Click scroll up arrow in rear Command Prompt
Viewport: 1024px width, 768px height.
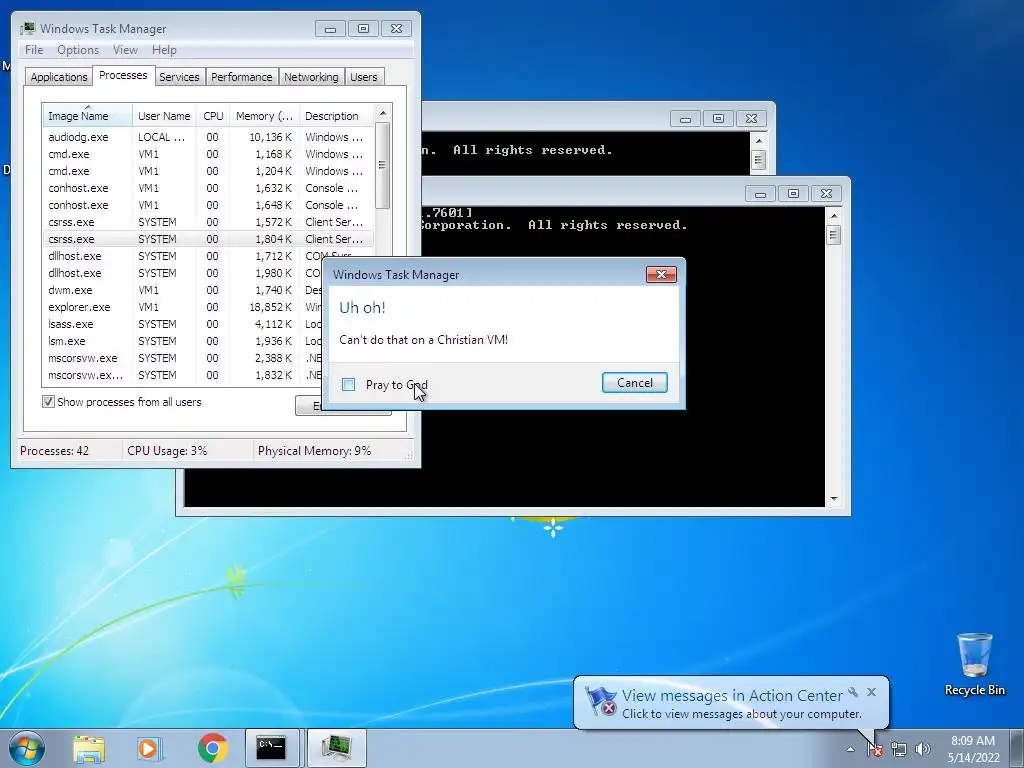758,140
